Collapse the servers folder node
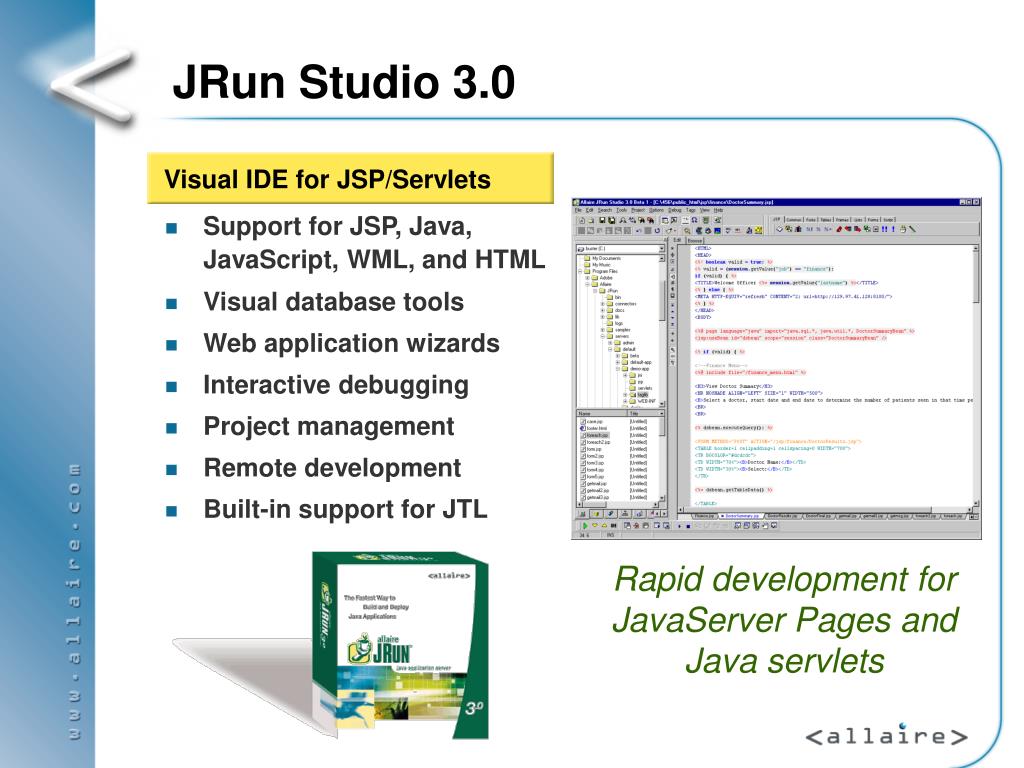Image resolution: width=1024 pixels, height=768 pixels. click(x=602, y=336)
